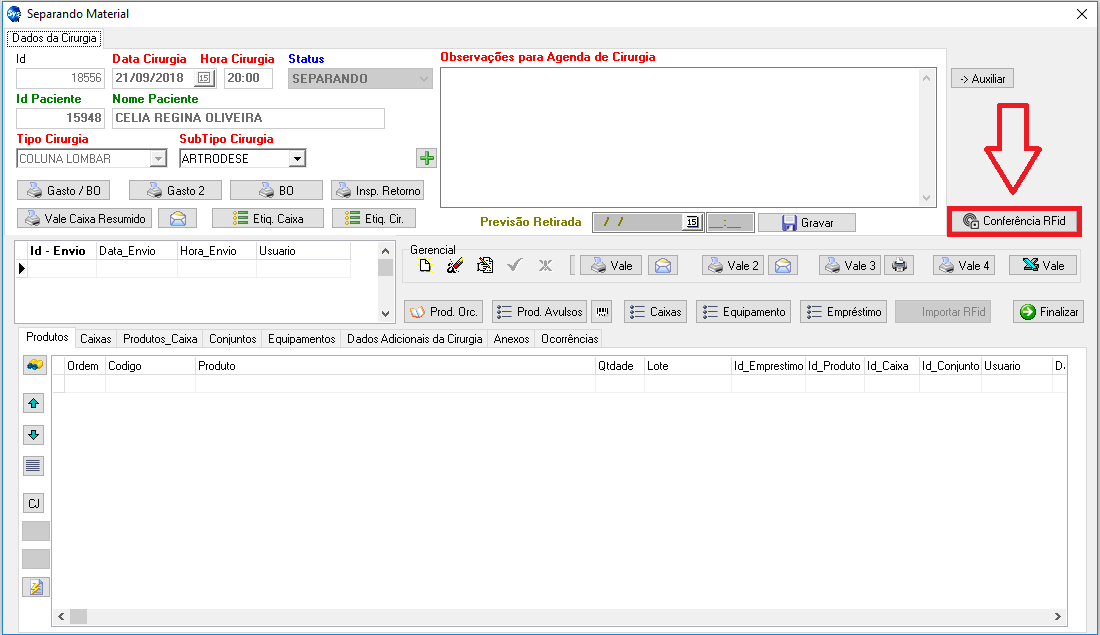Viewport: 1100px width, 635px height.
Task: Click the barcode icon beside Prod. Avulsos
Action: [x=601, y=312]
